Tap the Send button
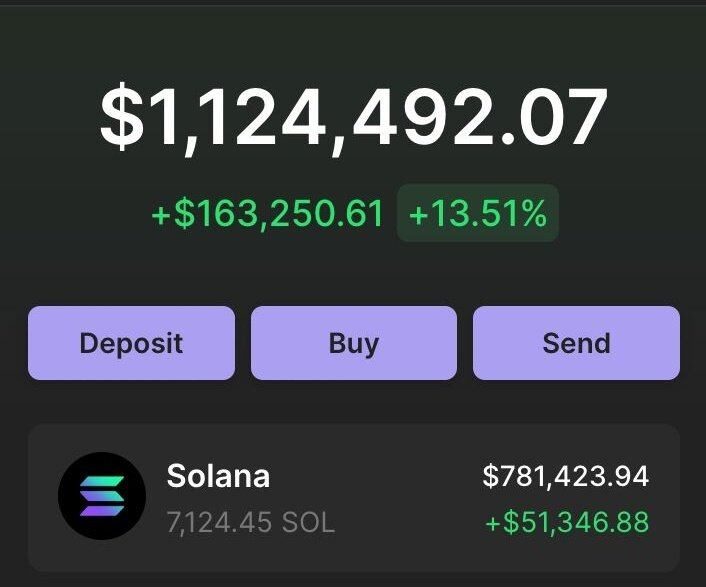This screenshot has width=706, height=587. coord(576,343)
